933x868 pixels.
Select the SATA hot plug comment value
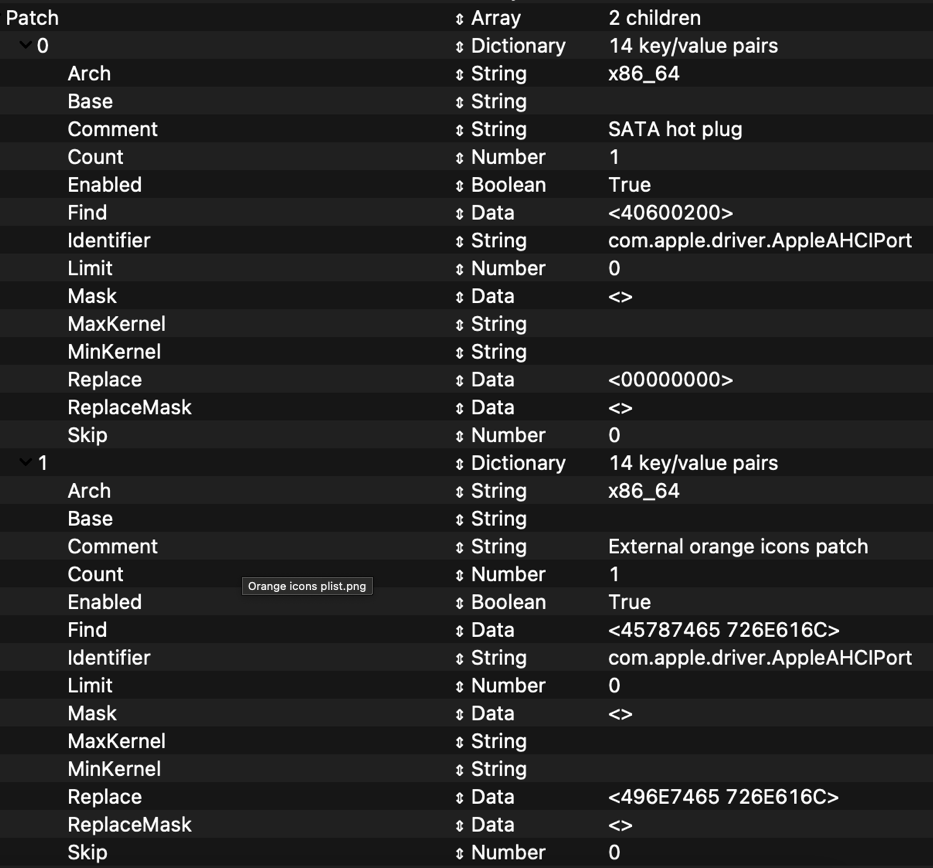coord(674,129)
